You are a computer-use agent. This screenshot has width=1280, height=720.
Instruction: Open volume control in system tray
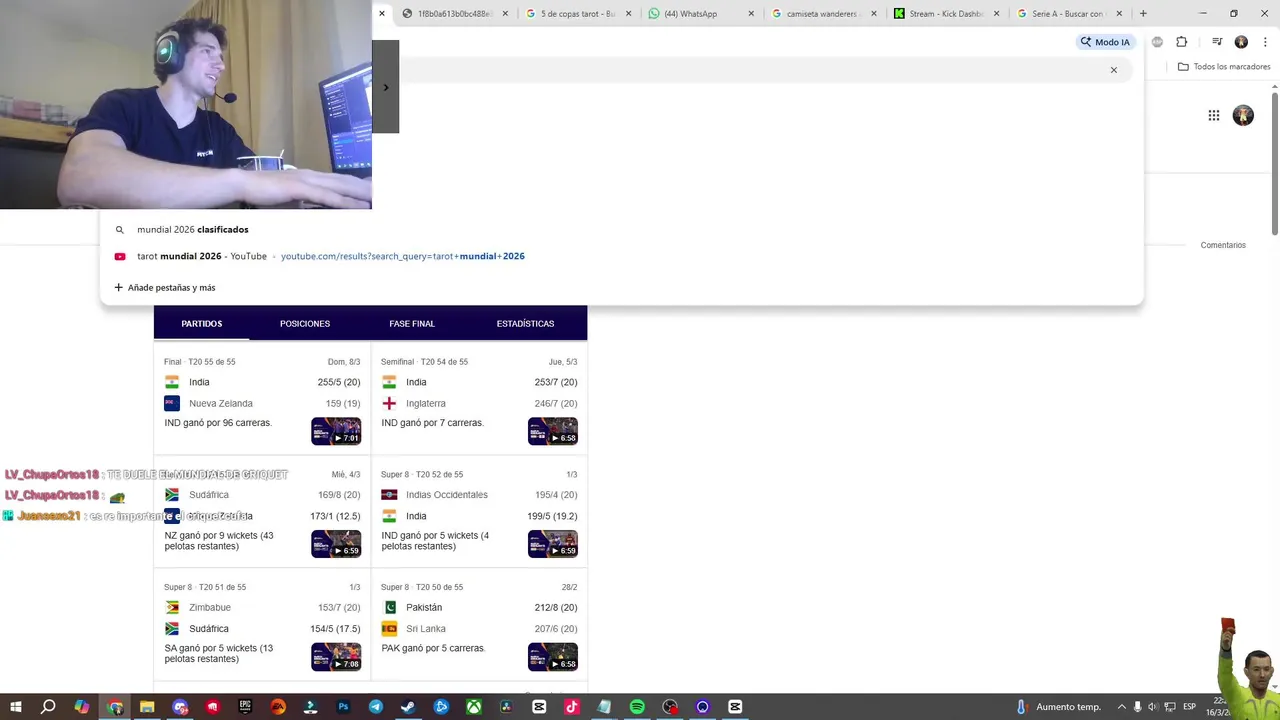[x=1153, y=707]
